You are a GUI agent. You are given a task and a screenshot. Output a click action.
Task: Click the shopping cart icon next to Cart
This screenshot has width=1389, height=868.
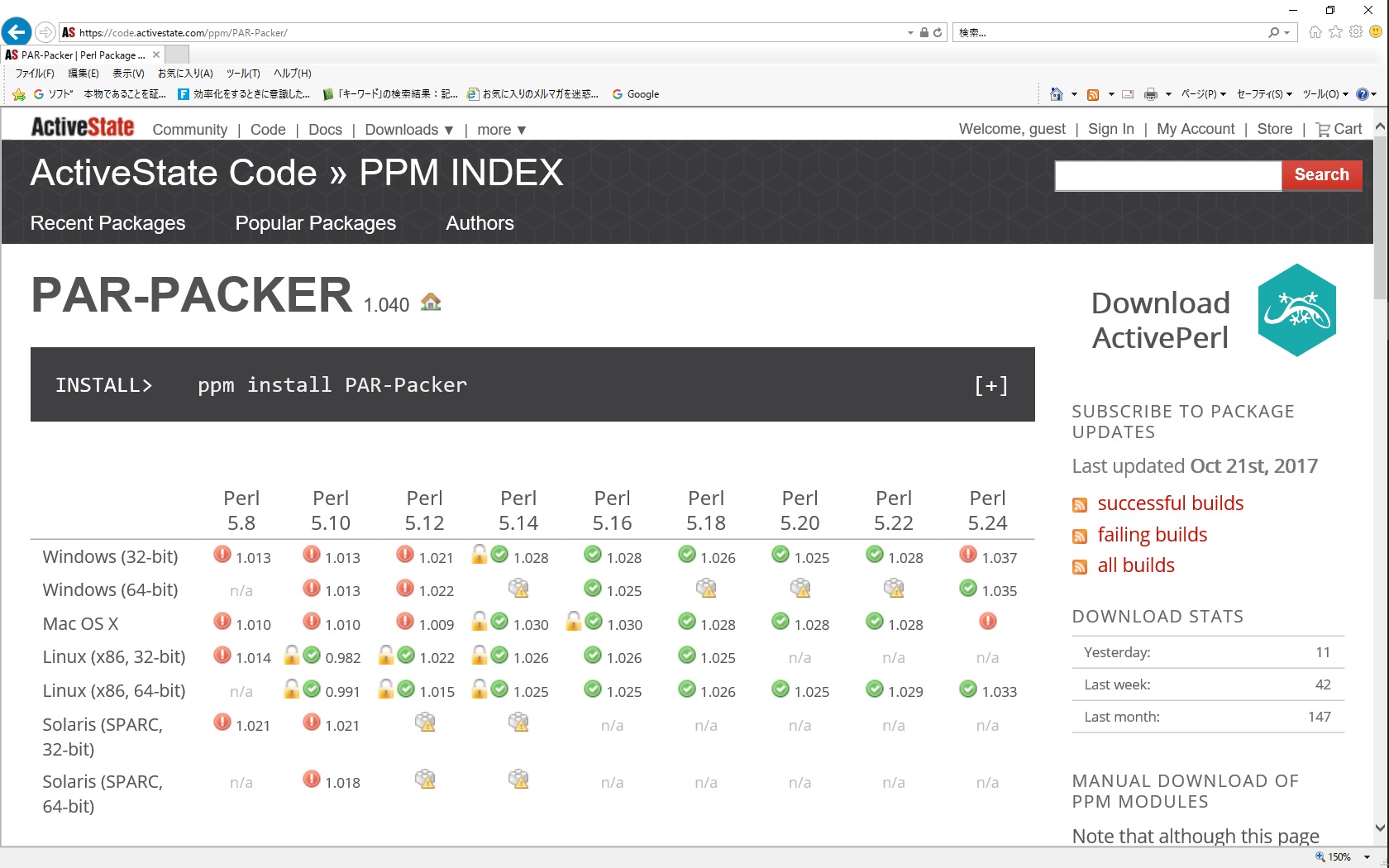coord(1323,130)
